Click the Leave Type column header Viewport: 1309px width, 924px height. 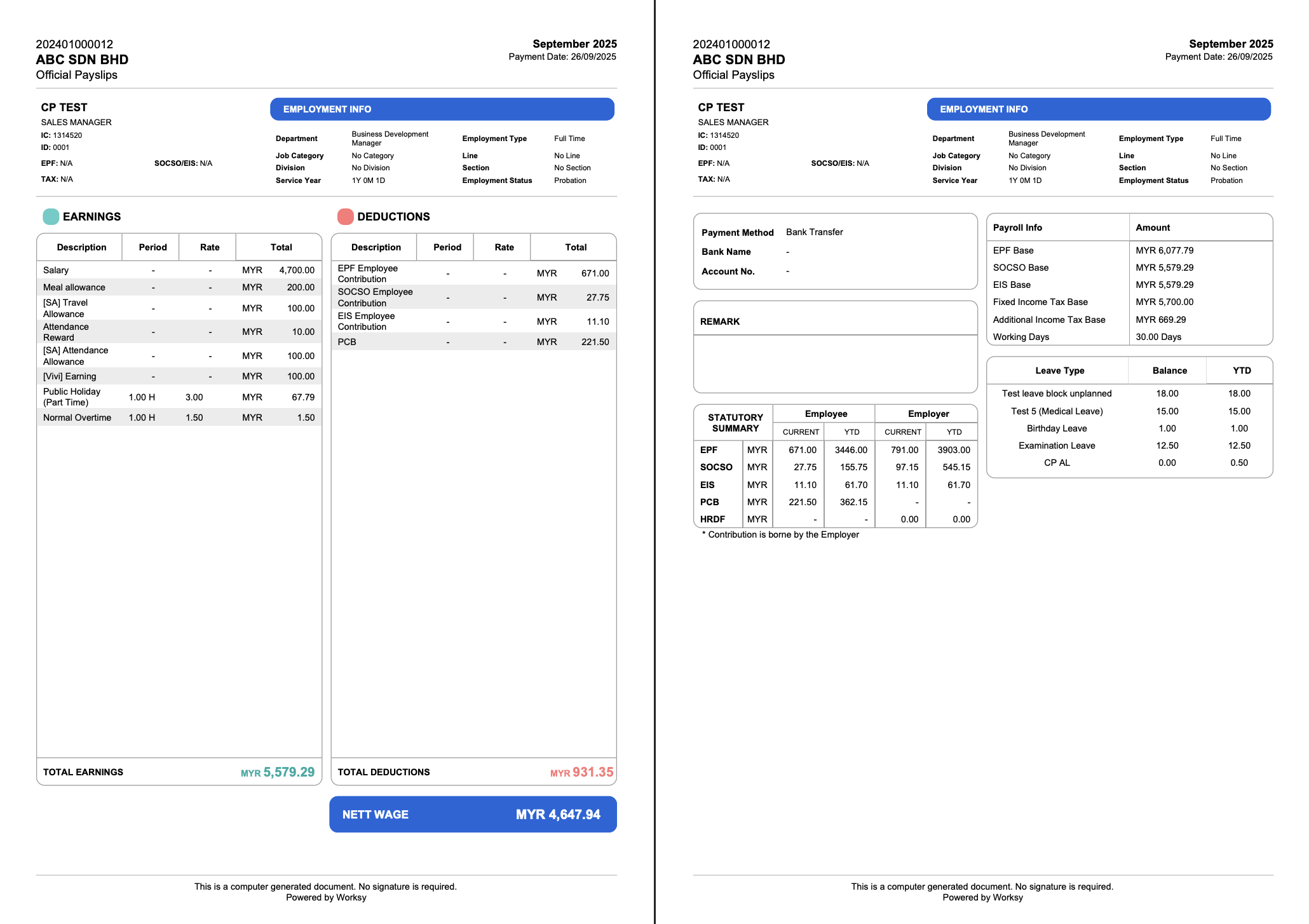[x=1059, y=370]
